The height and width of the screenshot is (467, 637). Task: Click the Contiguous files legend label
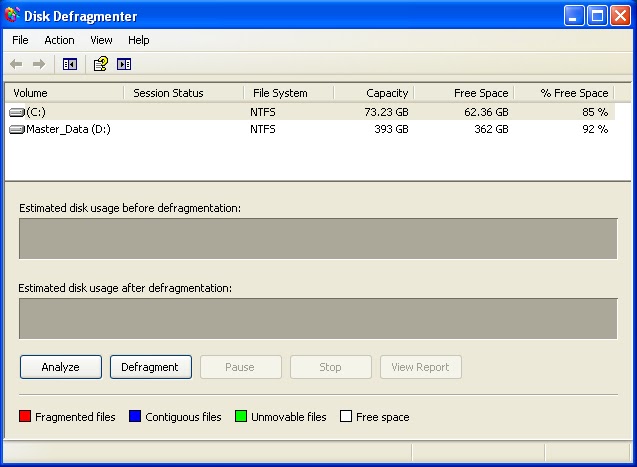183,417
